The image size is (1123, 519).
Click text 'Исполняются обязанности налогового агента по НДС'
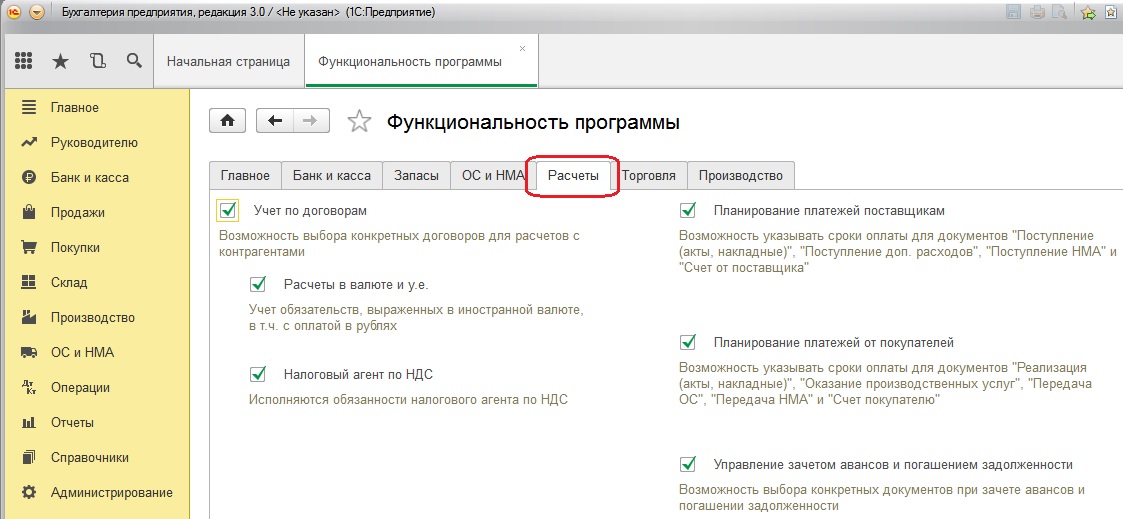tap(408, 399)
